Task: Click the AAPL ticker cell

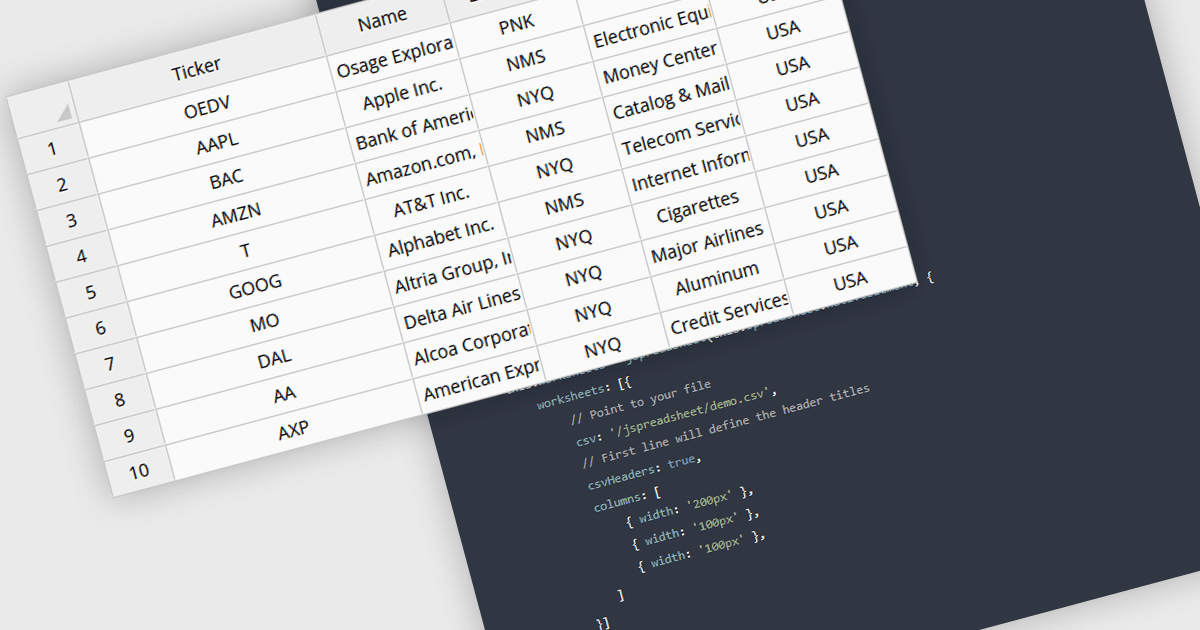Action: click(x=218, y=143)
